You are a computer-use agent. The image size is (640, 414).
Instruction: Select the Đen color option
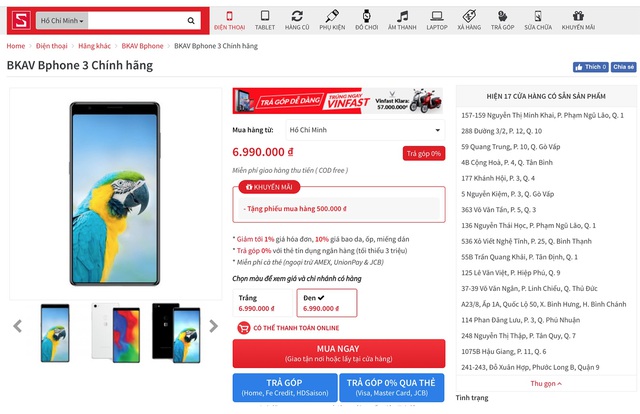327,303
